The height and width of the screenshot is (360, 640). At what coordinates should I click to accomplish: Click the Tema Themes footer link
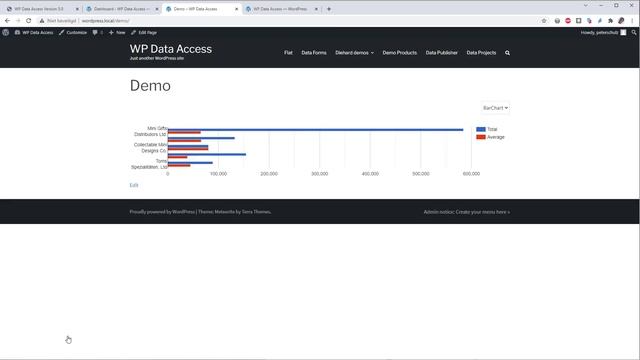tap(256, 212)
